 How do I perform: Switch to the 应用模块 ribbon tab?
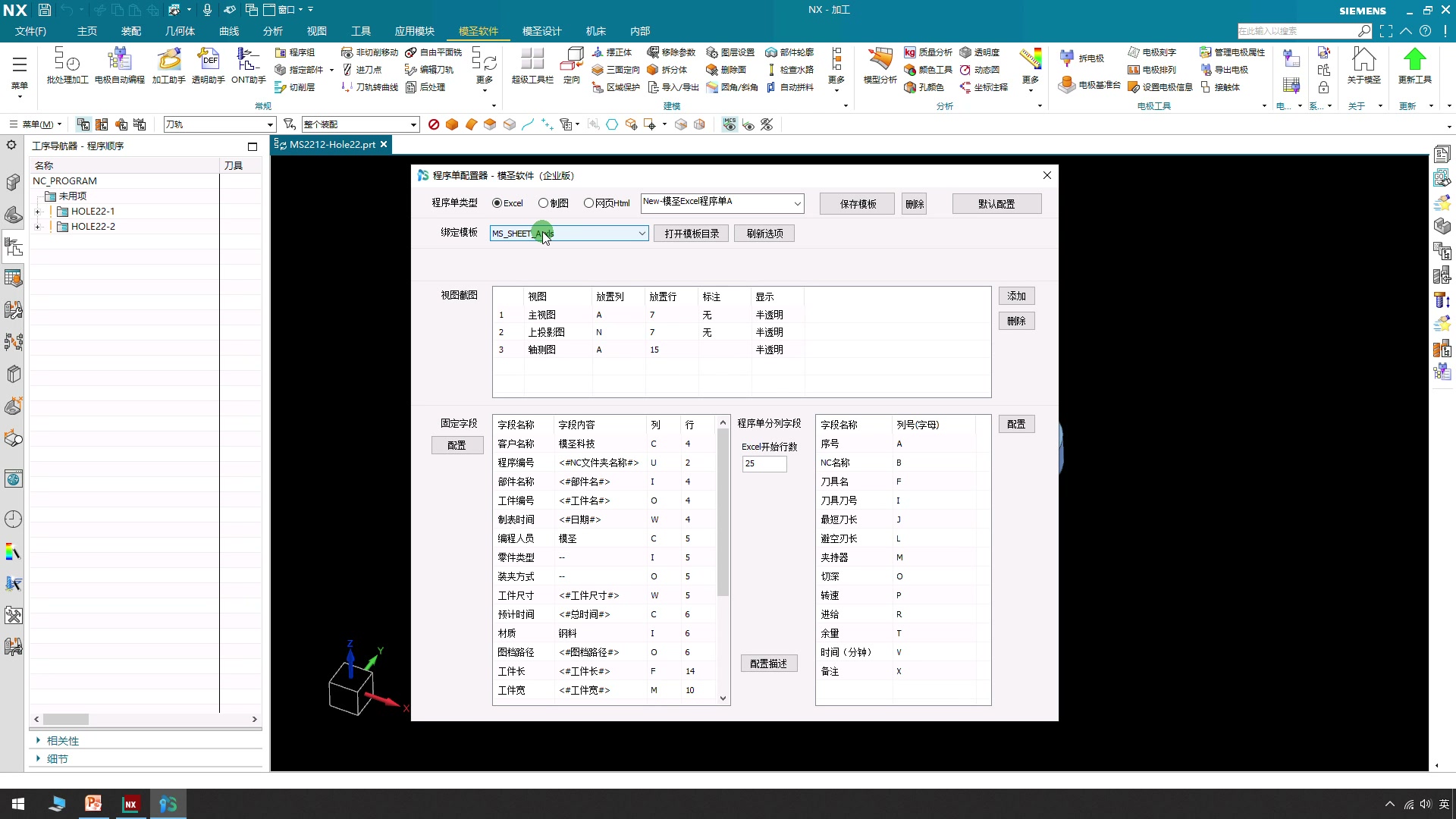(414, 31)
